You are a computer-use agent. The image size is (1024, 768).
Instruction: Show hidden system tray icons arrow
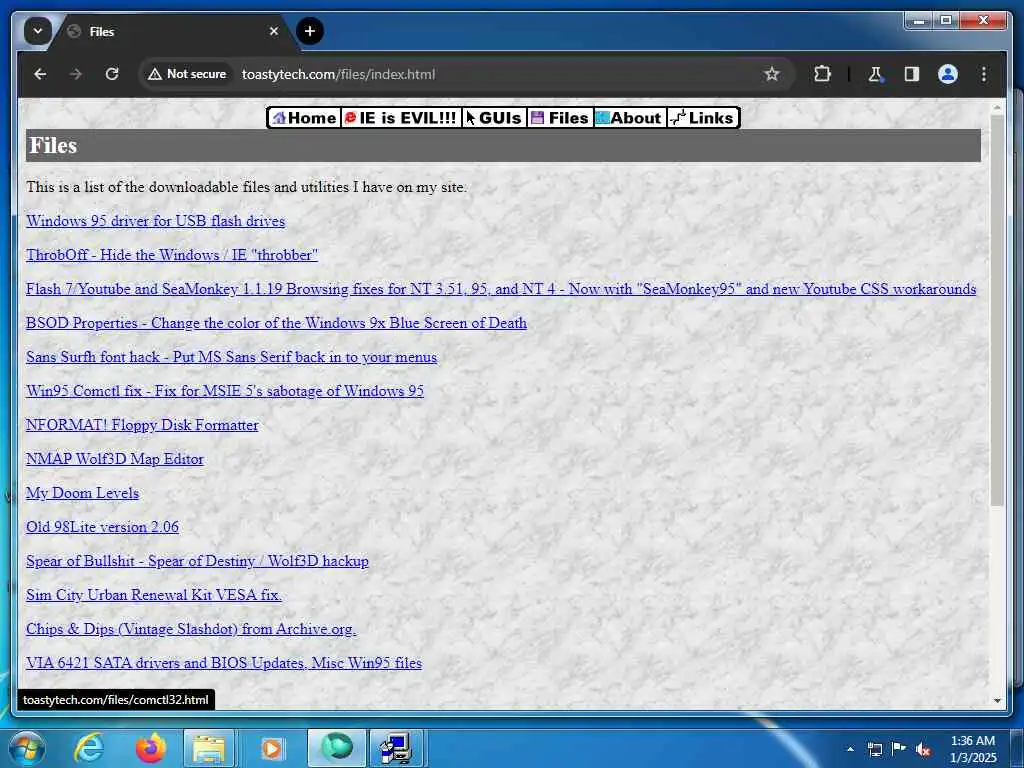click(850, 749)
